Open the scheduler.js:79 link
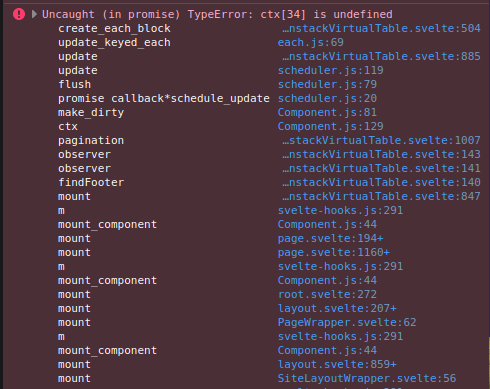 coord(327,84)
